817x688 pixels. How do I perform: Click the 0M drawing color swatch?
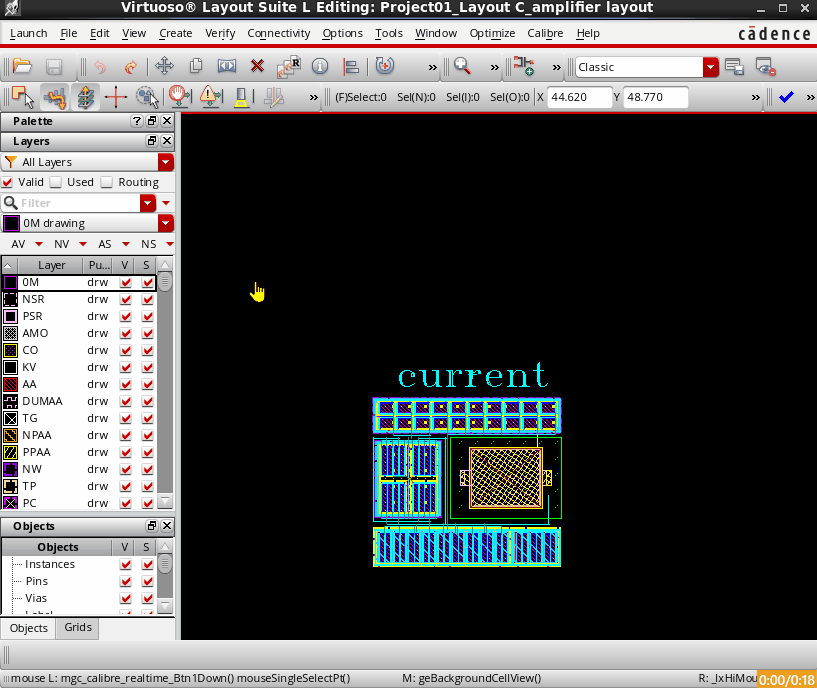10,222
